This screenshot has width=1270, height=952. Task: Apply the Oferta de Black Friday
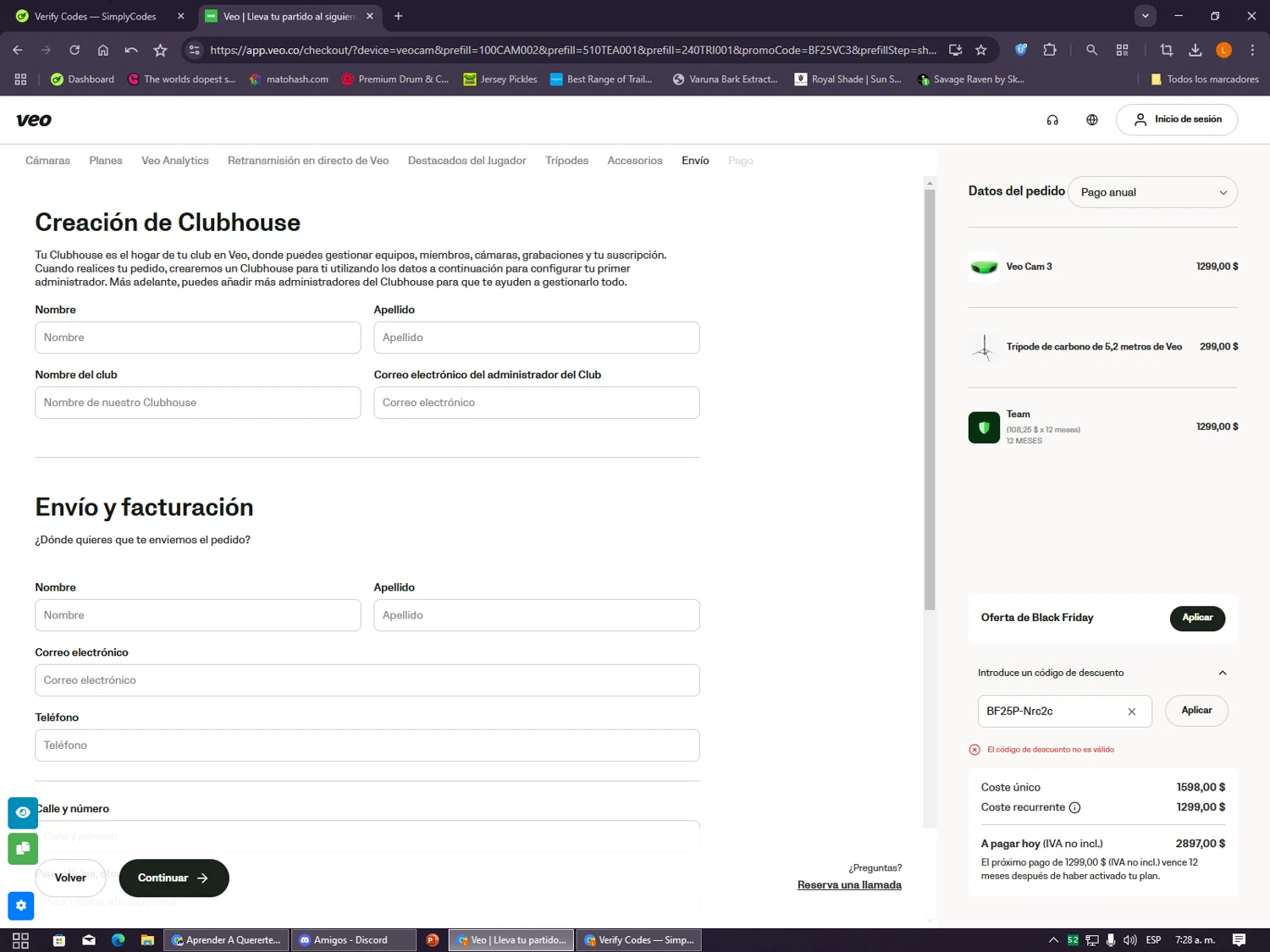(1197, 618)
